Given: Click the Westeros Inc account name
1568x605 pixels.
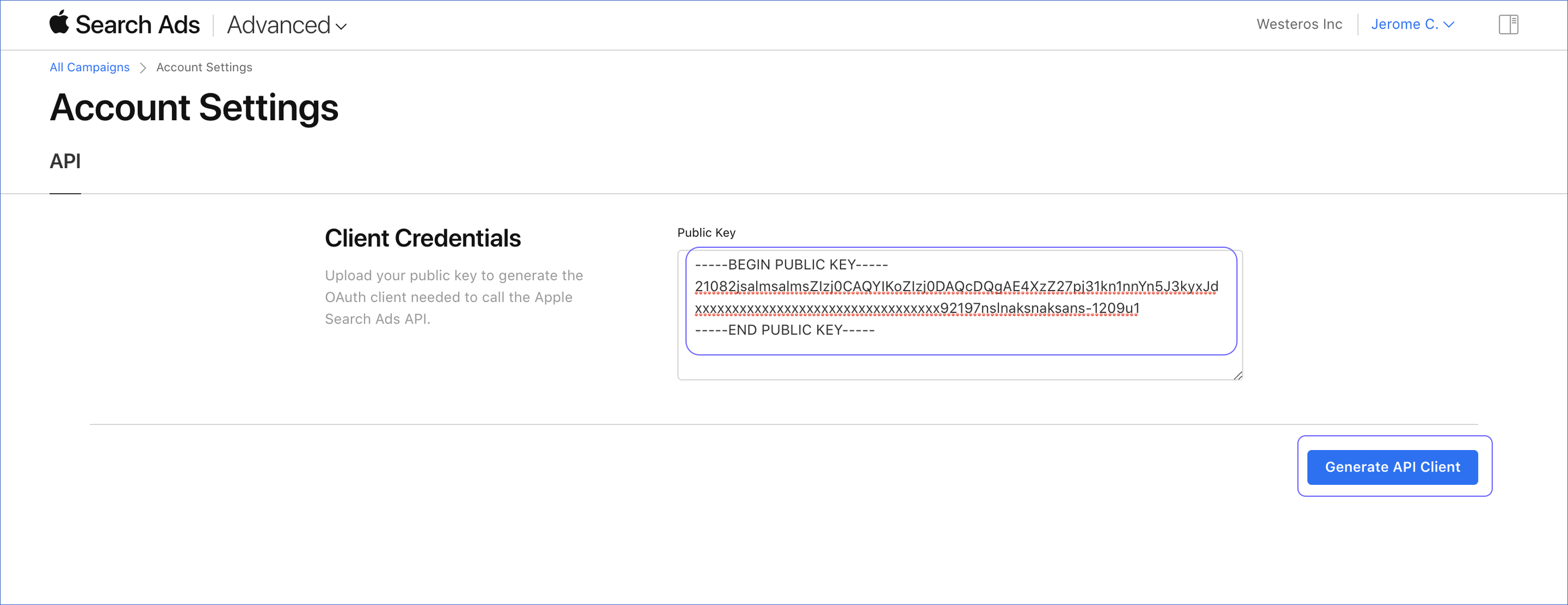Looking at the screenshot, I should click(x=1300, y=24).
